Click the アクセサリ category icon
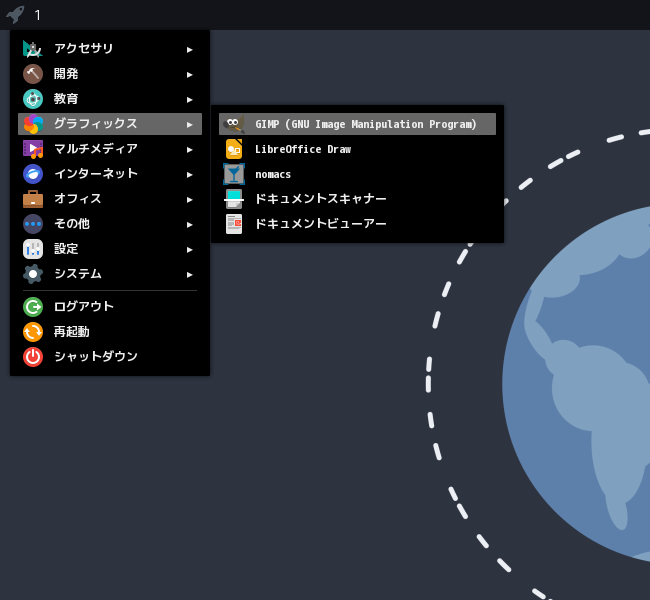 pos(33,49)
